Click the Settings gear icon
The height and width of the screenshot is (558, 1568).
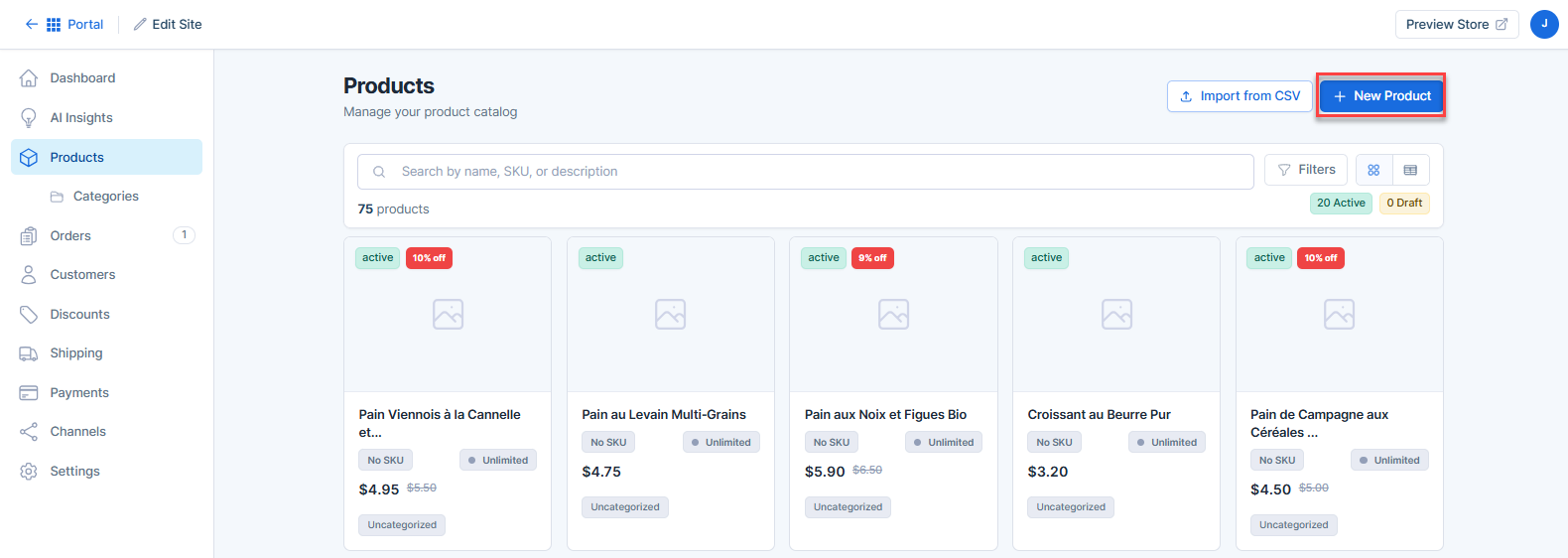(x=29, y=471)
